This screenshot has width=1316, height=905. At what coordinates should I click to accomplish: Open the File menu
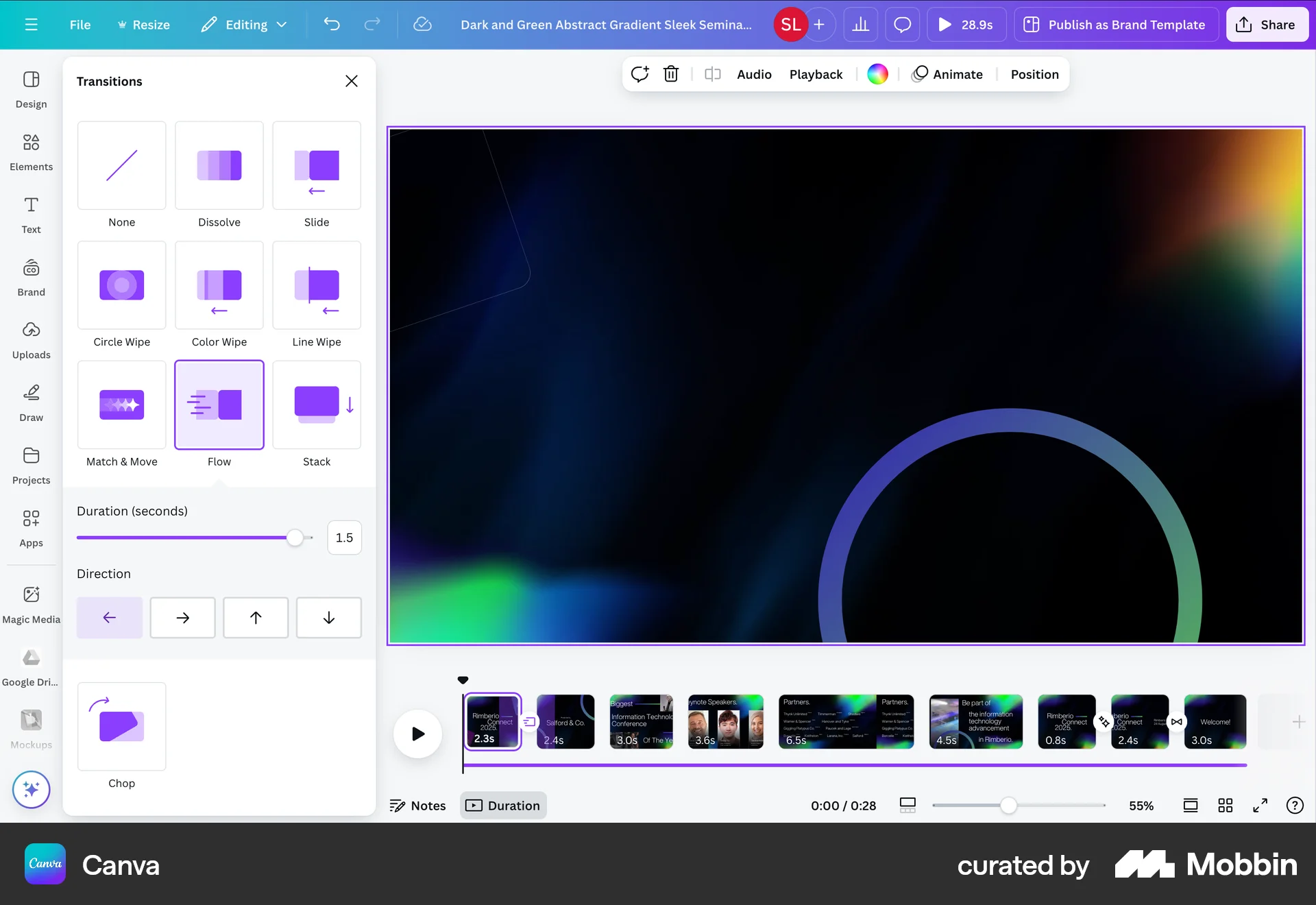(x=80, y=25)
